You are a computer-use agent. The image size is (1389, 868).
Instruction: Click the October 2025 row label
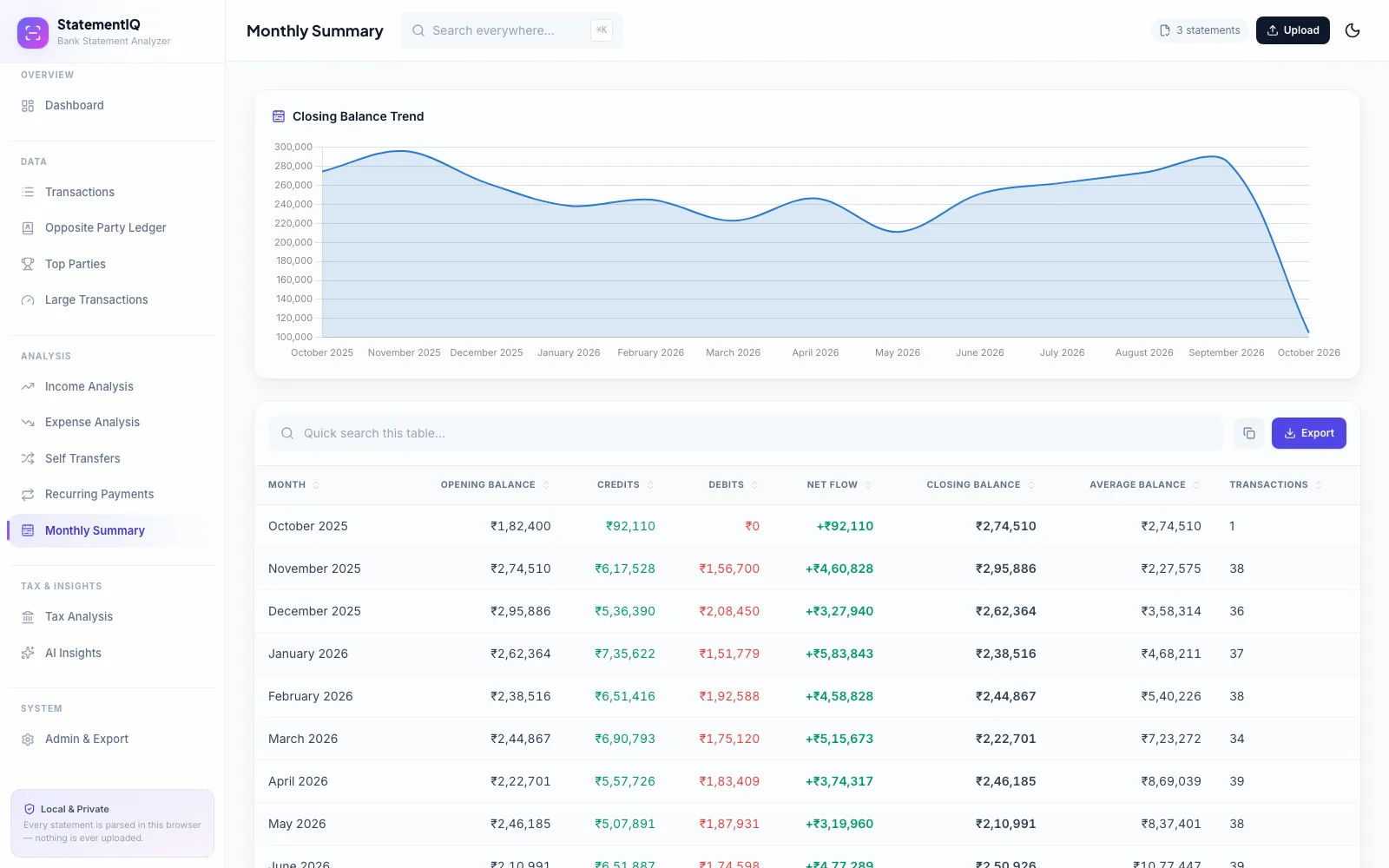tap(308, 526)
